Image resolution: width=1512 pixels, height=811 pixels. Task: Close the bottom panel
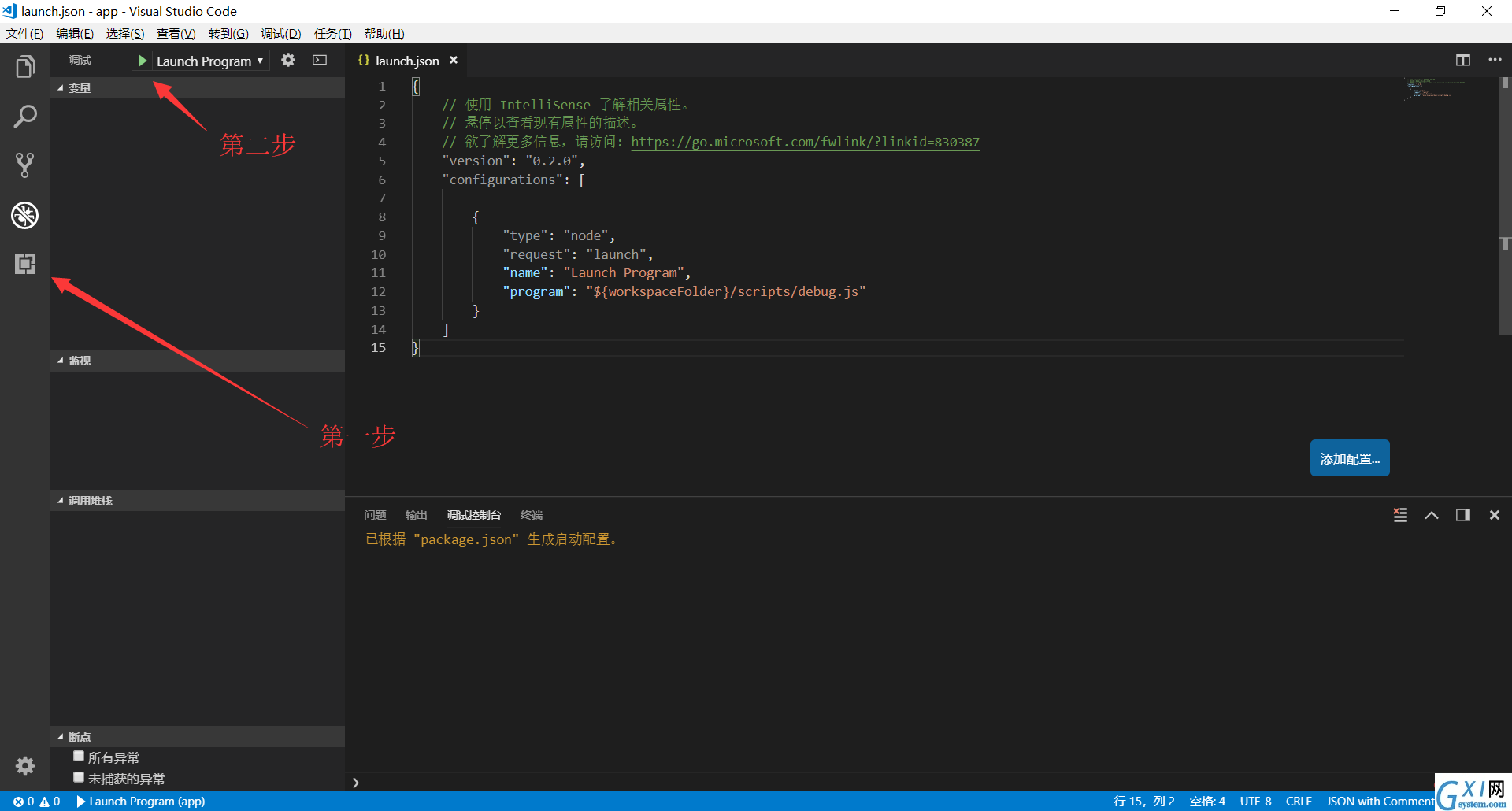[x=1495, y=515]
